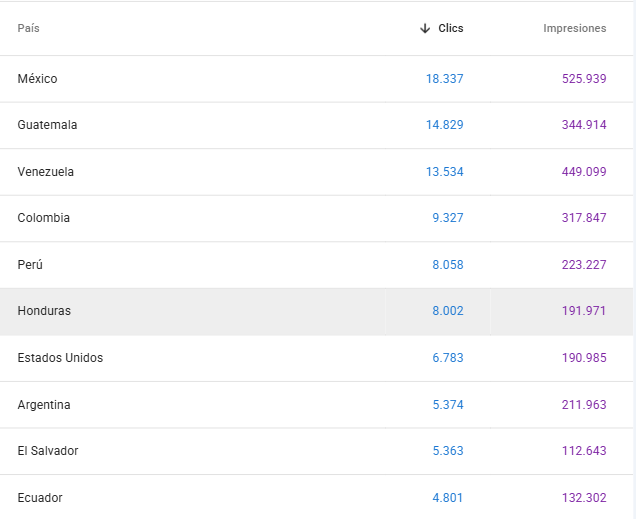Click Argentina impressions value 211.963
The height and width of the screenshot is (519, 636).
pos(584,405)
